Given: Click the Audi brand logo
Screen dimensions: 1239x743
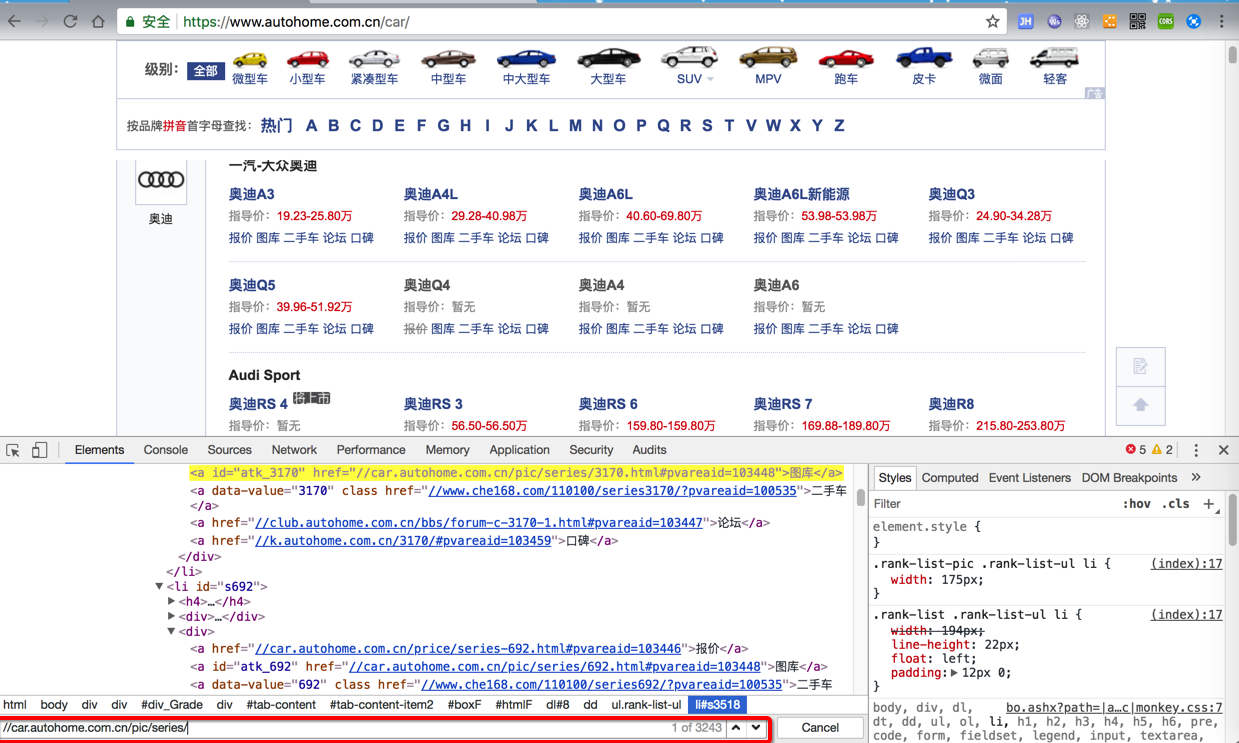Looking at the screenshot, I should [161, 181].
